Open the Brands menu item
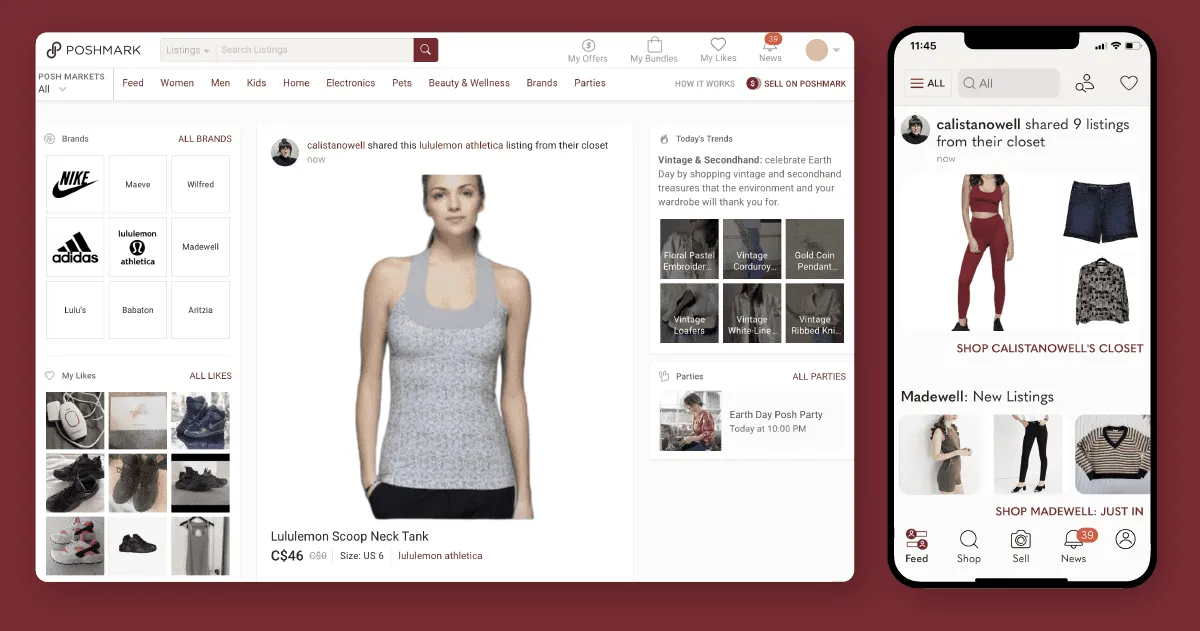The image size is (1200, 631). tap(542, 83)
